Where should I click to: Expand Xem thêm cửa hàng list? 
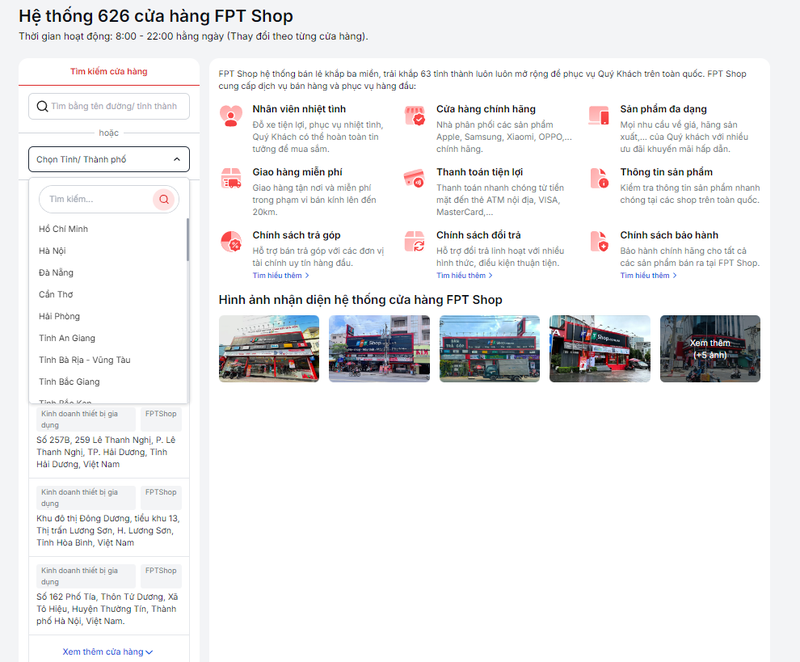coord(108,652)
